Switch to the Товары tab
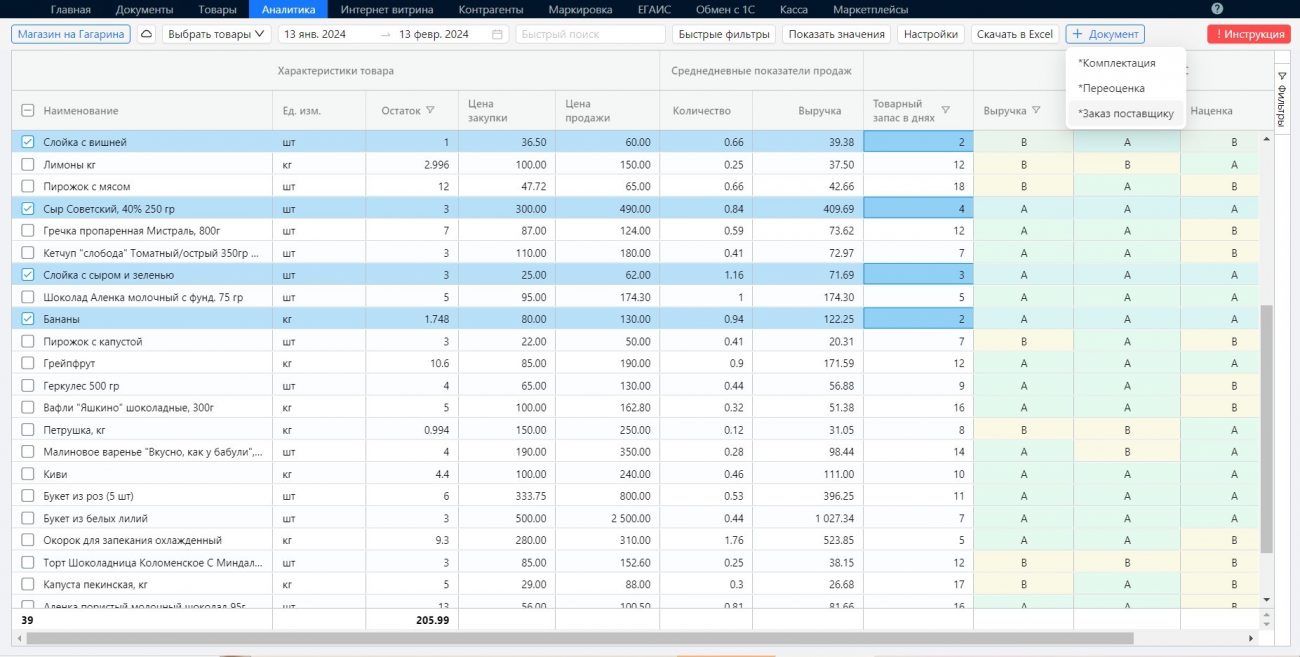 (217, 10)
